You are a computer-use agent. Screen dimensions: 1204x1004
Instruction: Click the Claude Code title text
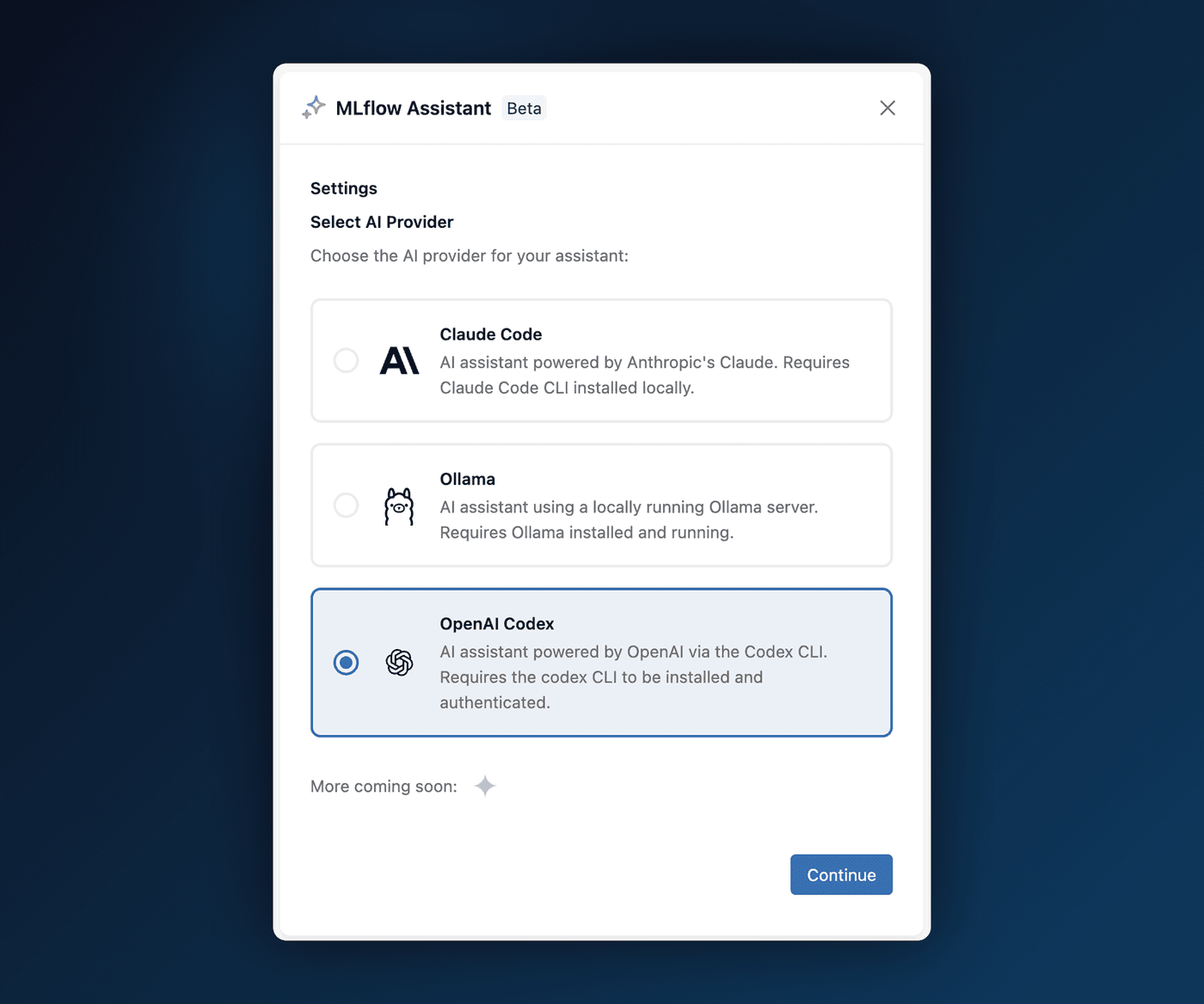pos(491,334)
